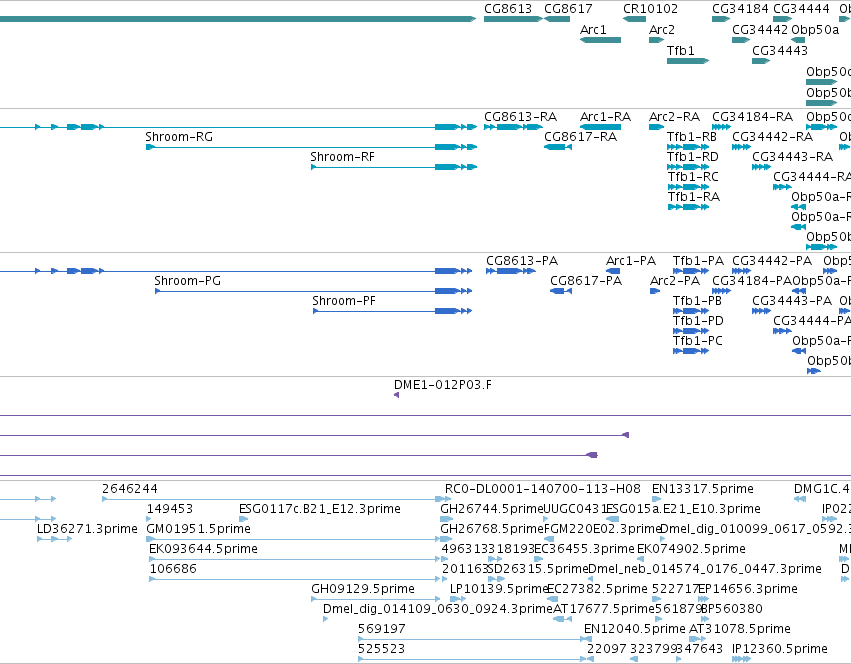Click the Arc1-PA protein label
This screenshot has width=851, height=664.
[x=631, y=261]
